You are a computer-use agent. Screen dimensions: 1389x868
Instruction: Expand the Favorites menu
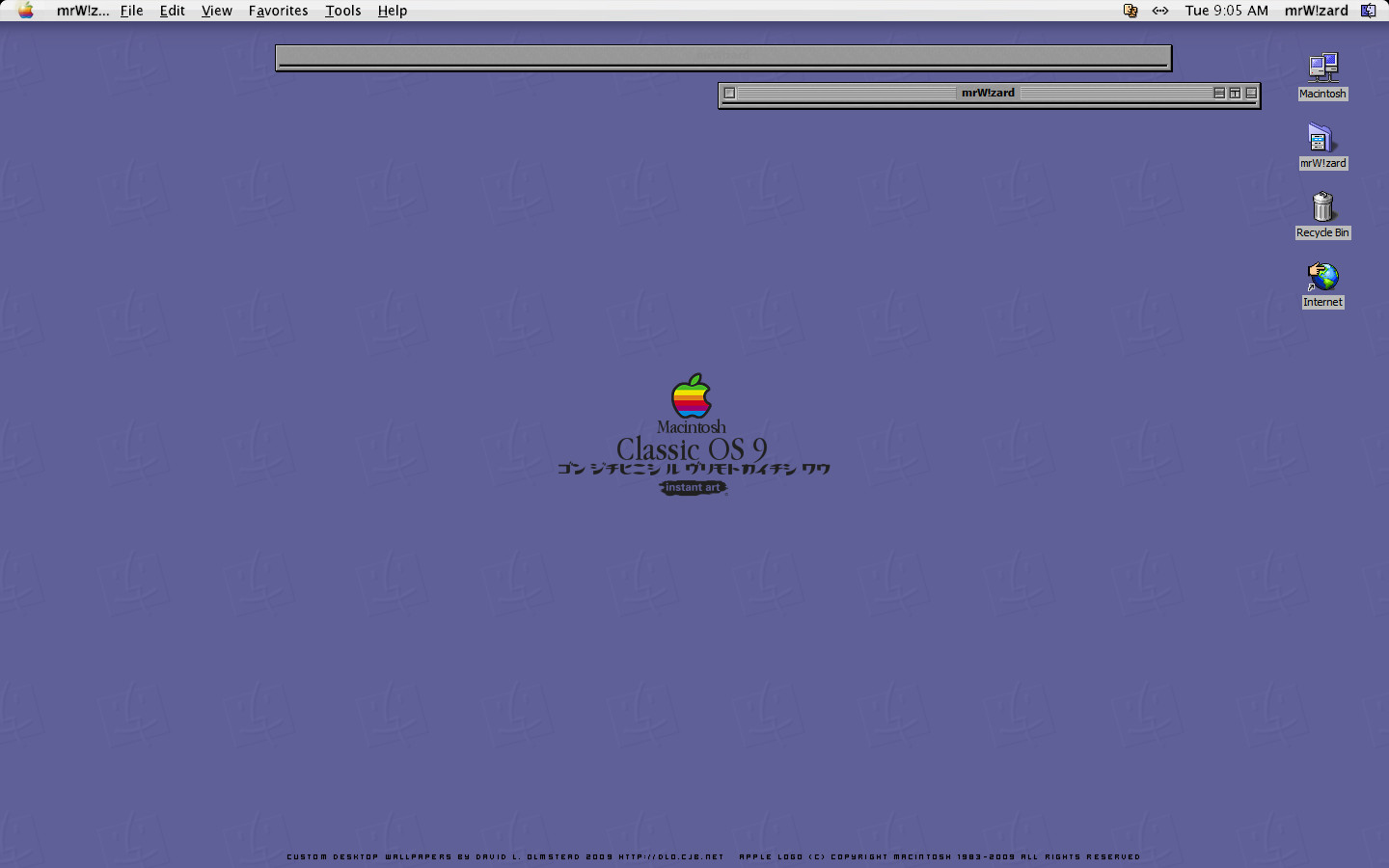tap(278, 11)
